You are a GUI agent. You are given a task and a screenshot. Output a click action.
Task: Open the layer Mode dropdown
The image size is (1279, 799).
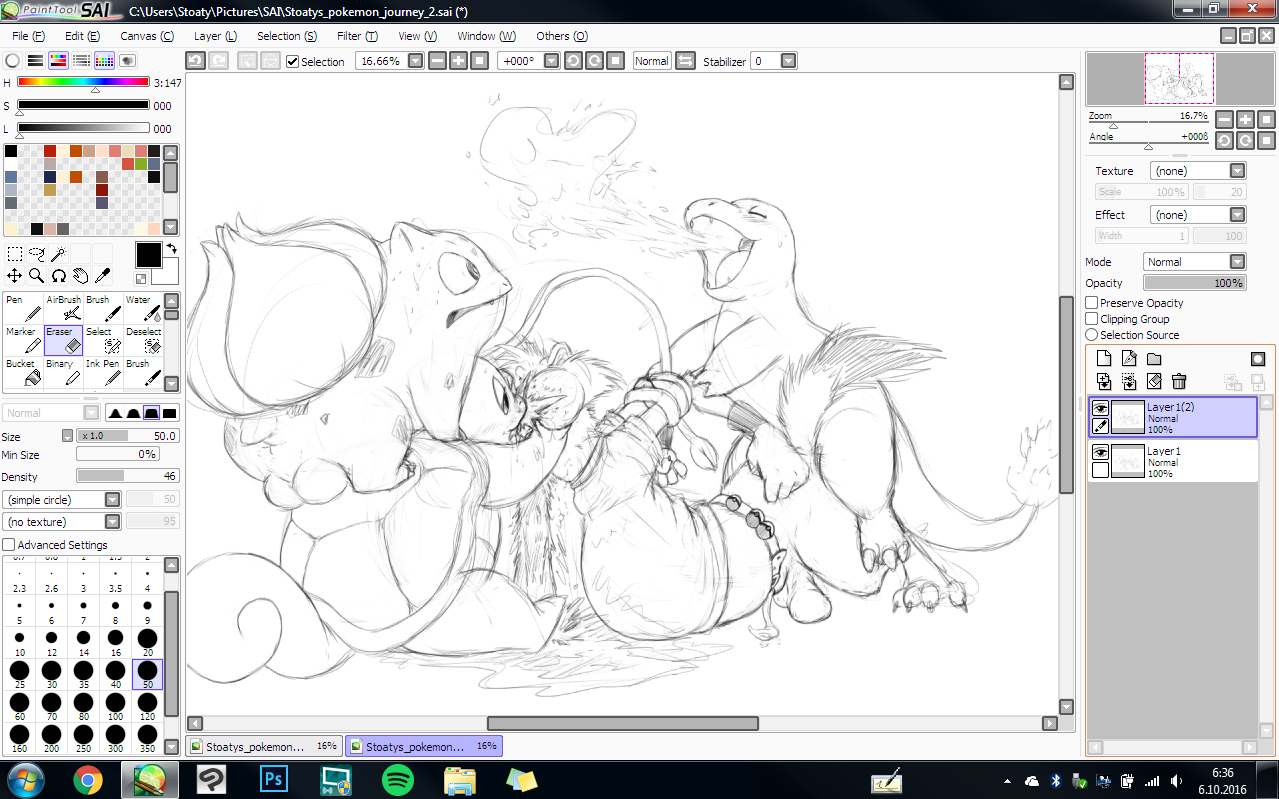point(1237,262)
